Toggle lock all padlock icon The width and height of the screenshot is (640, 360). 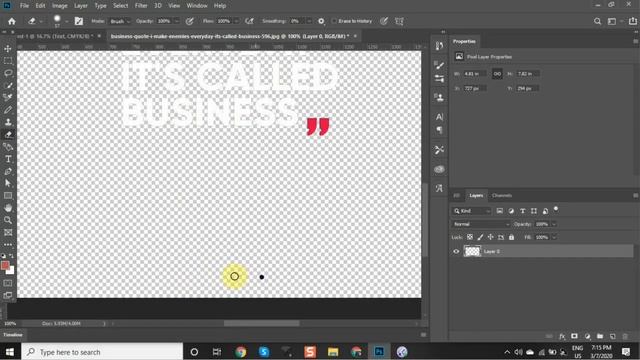511,237
